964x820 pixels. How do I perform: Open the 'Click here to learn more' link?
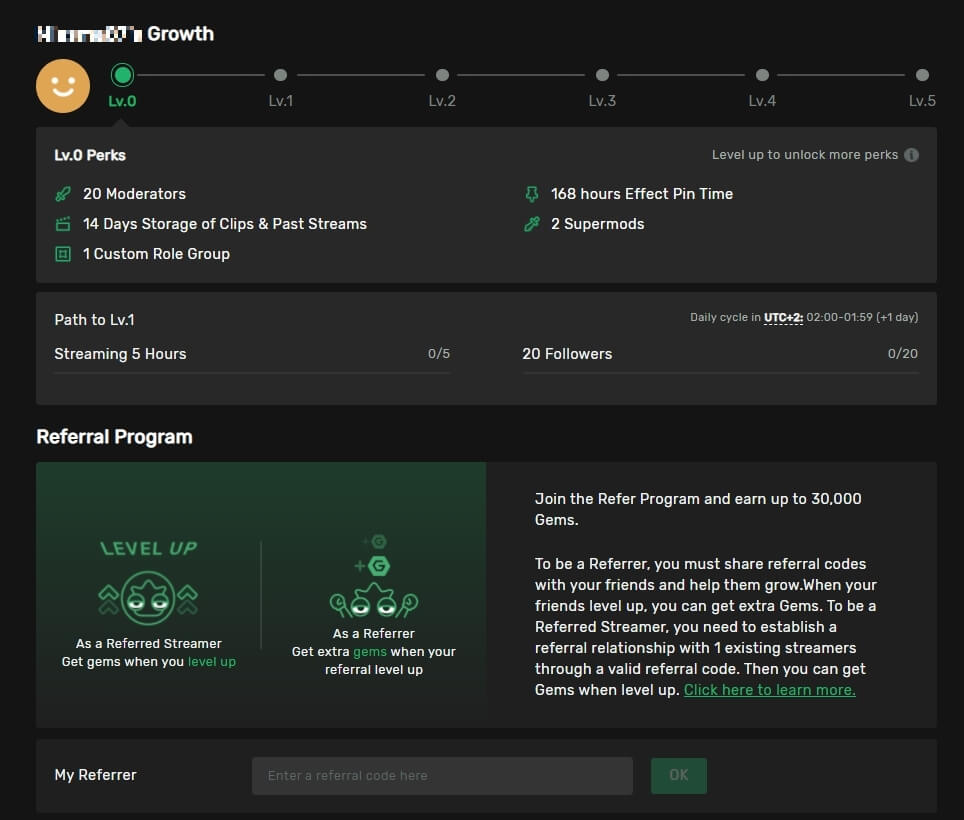[769, 690]
